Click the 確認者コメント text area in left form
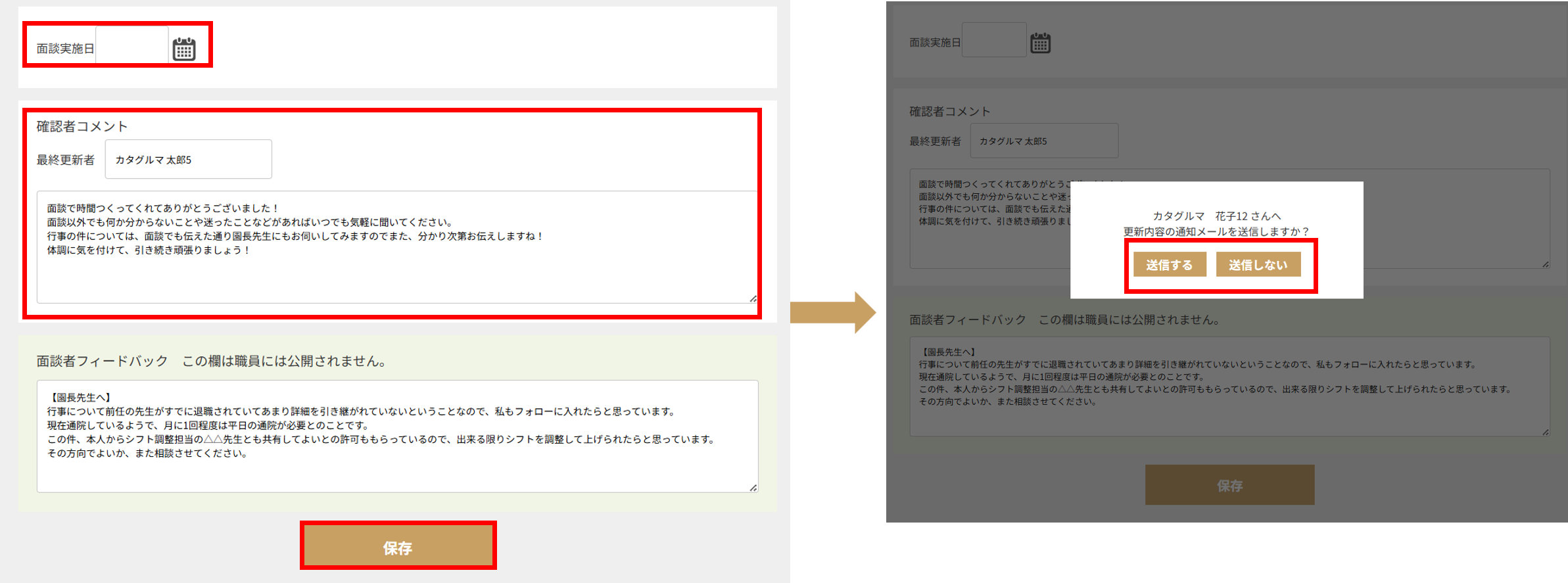The height and width of the screenshot is (583, 1568). pyautogui.click(x=398, y=247)
